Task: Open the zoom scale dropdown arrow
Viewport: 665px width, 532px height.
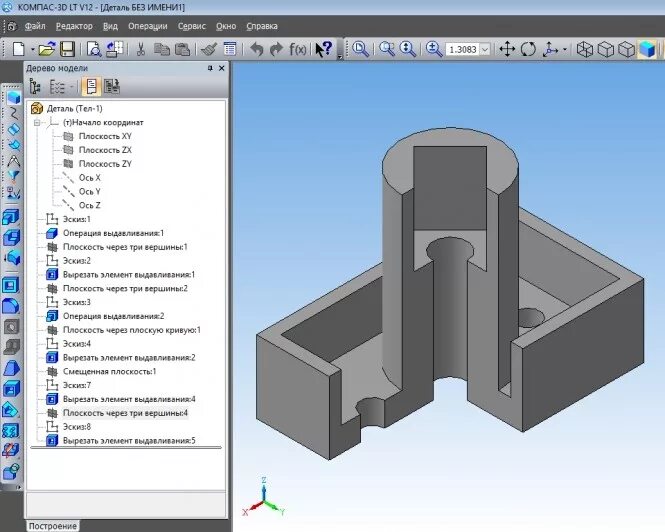Action: 485,49
